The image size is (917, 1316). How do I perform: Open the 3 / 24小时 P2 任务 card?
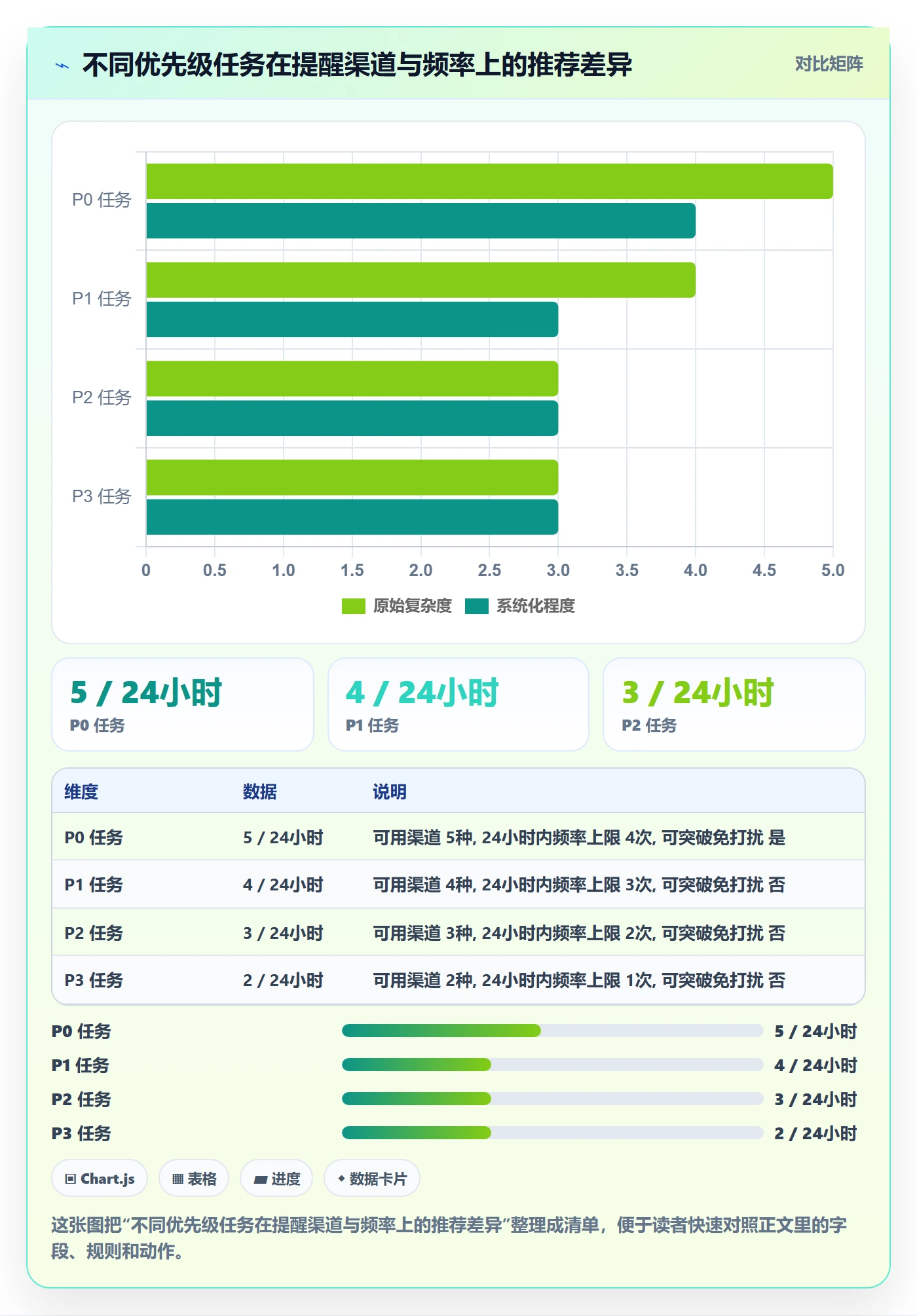(734, 704)
